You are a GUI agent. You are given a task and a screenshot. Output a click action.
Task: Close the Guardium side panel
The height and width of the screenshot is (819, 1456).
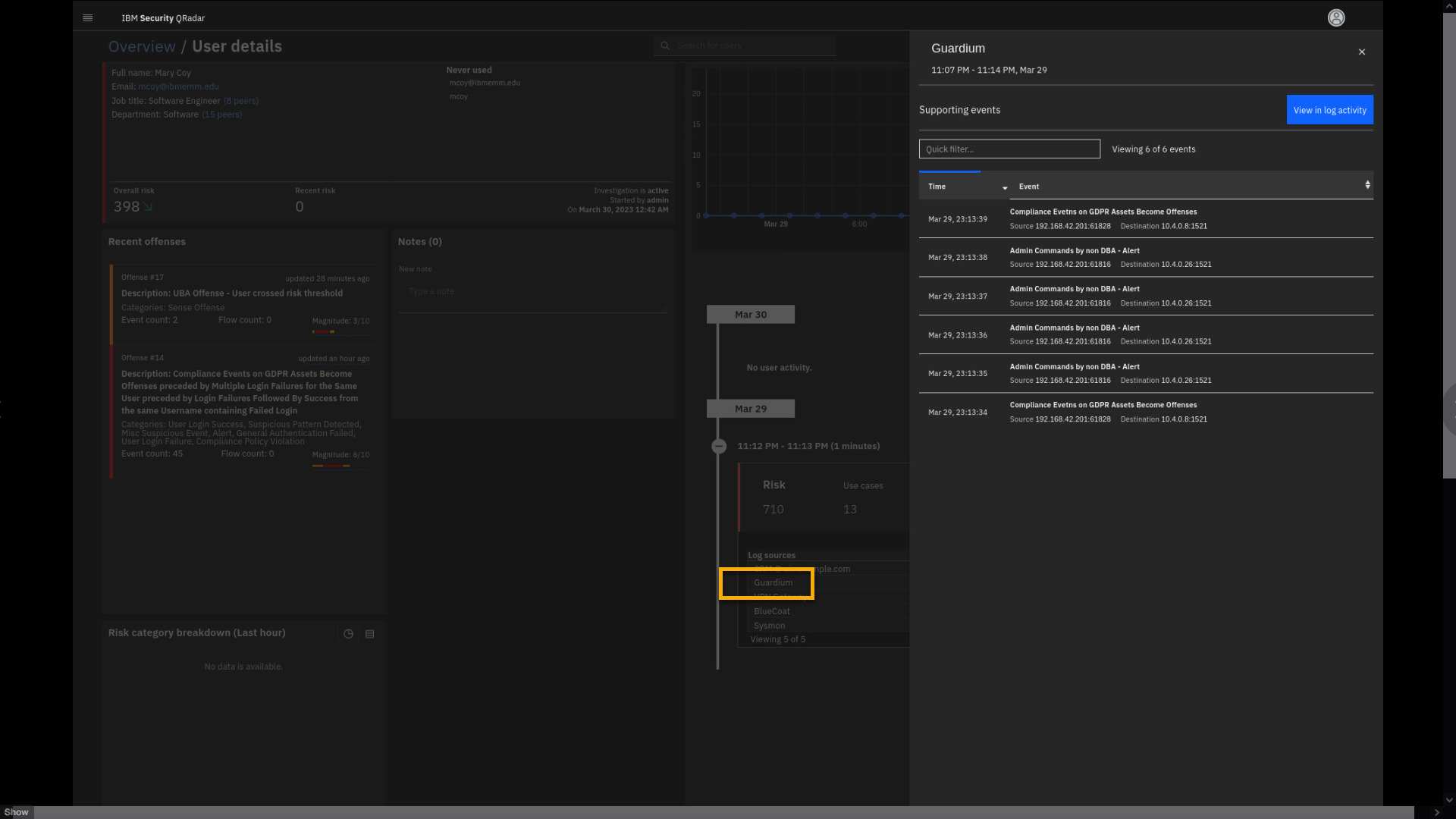click(1361, 52)
